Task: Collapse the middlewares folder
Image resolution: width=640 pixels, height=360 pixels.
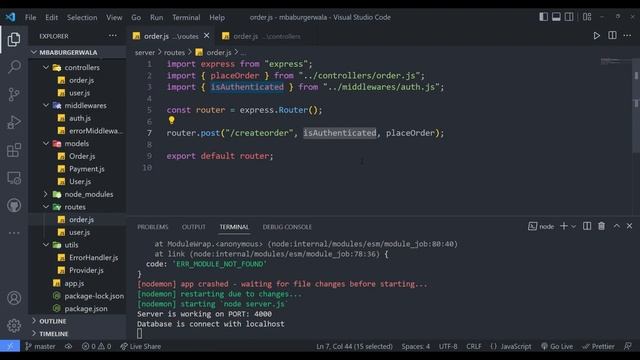Action: pos(78,105)
